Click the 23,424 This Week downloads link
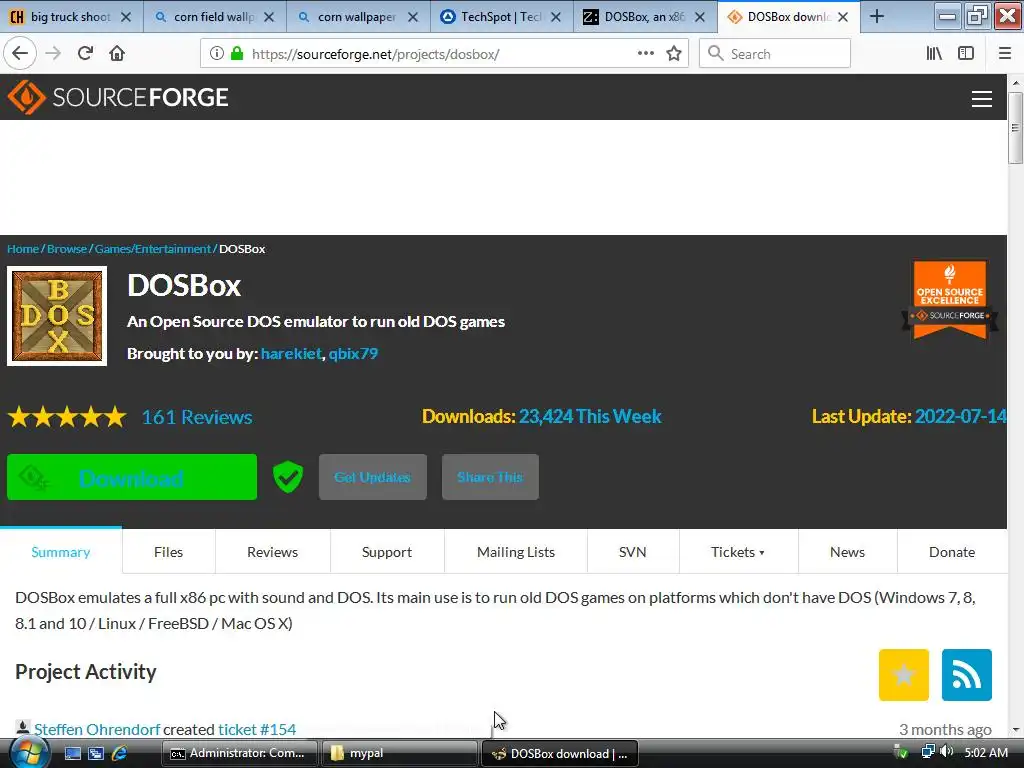Viewport: 1024px width, 768px height. [x=590, y=417]
